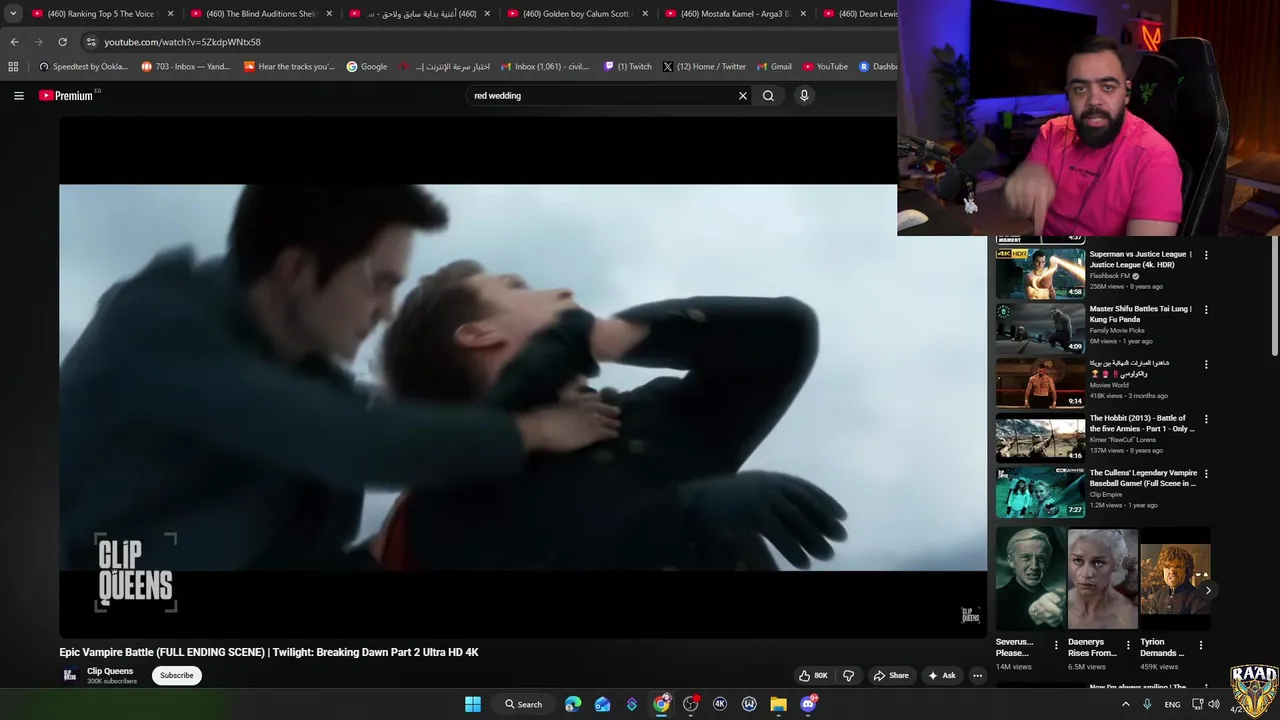Open the Google bookmark
The height and width of the screenshot is (720, 1280).
pos(367,67)
